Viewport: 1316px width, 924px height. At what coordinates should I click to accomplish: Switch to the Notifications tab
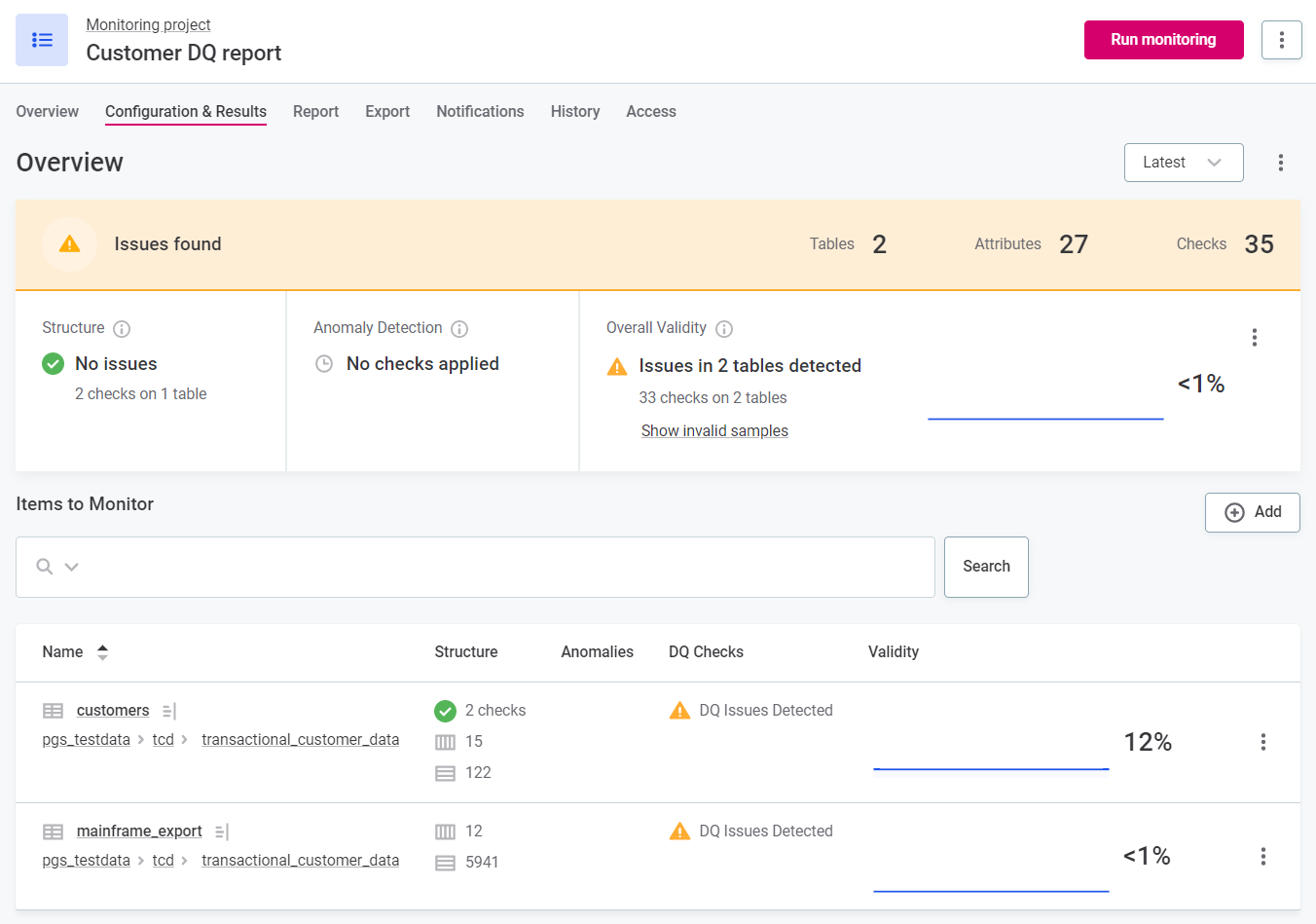tap(480, 112)
